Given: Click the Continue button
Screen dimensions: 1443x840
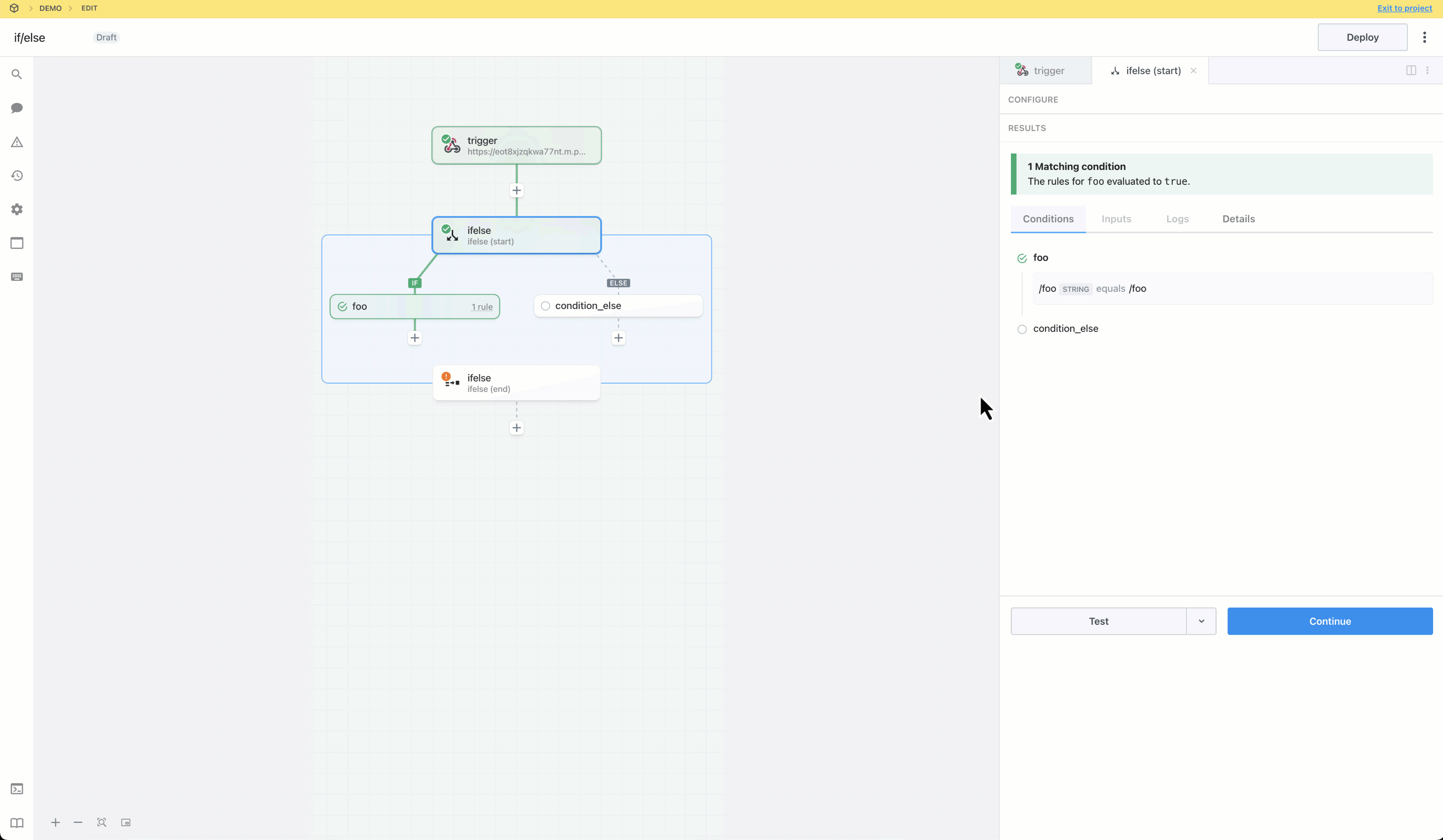Looking at the screenshot, I should point(1330,621).
